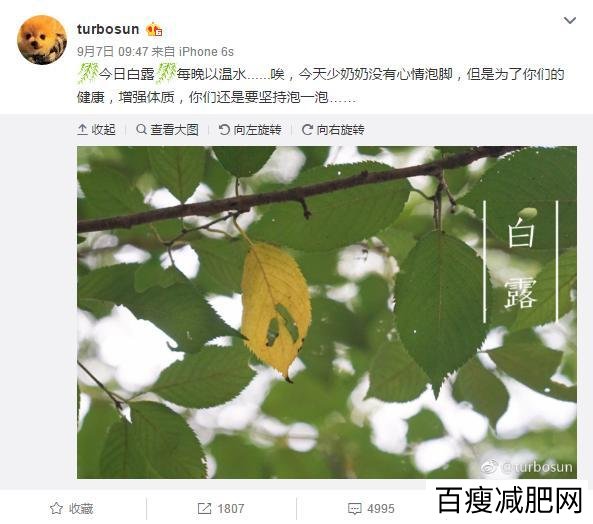Collapse the image with 收起

pyautogui.click(x=96, y=130)
